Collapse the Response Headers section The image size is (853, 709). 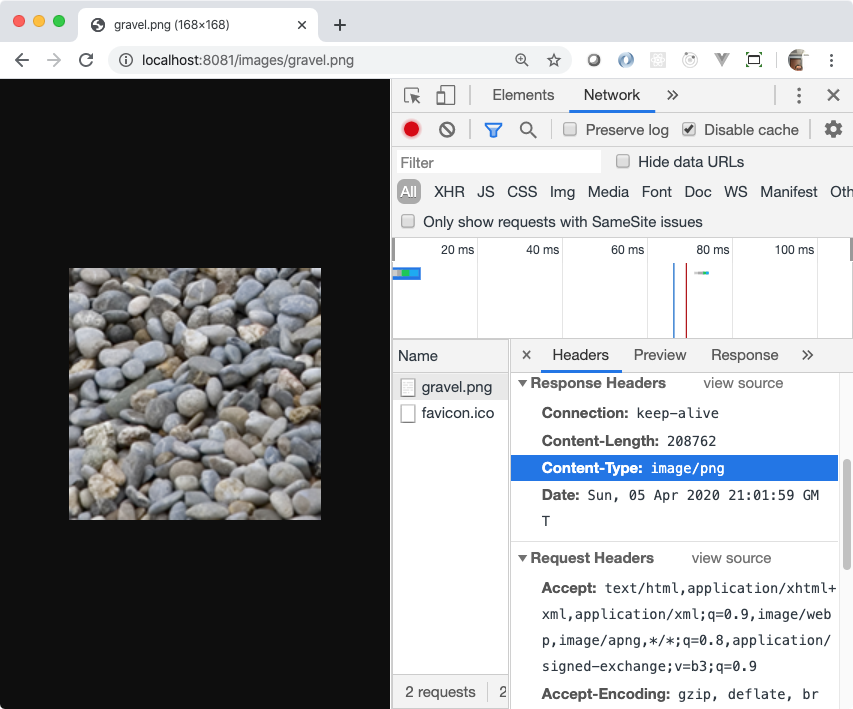(x=522, y=384)
